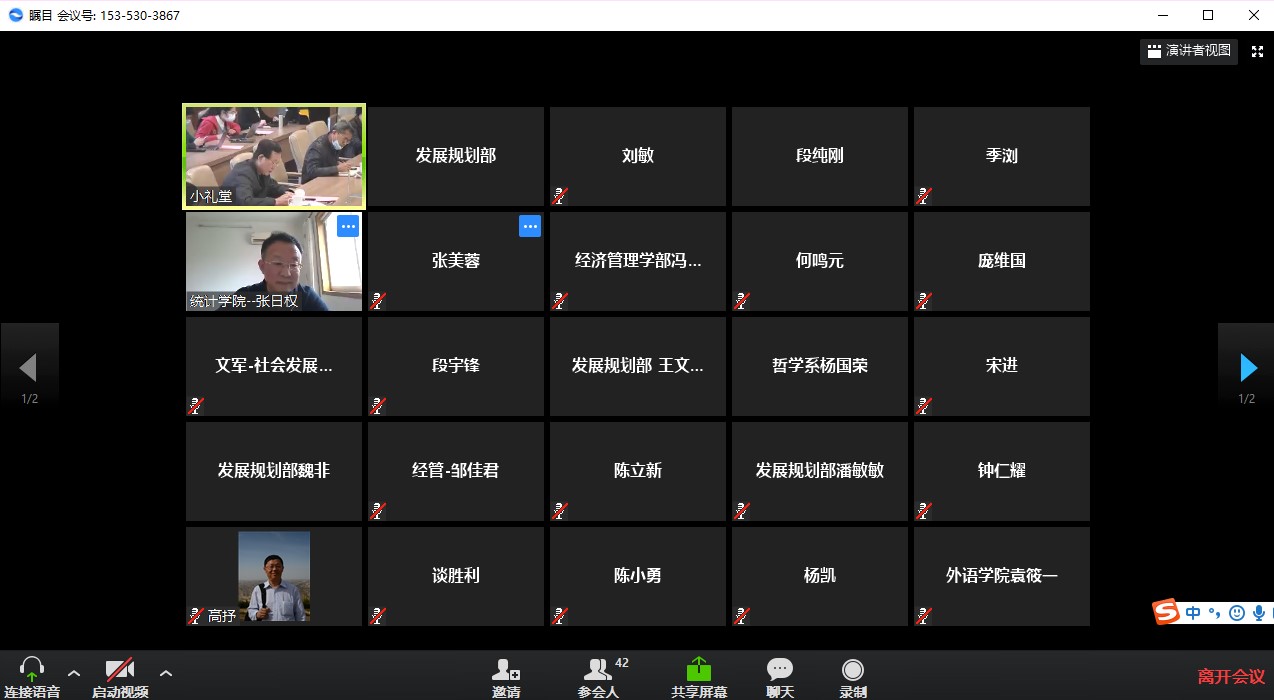Click the microphone icon in the IME bar
The image size is (1274, 700).
1258,613
